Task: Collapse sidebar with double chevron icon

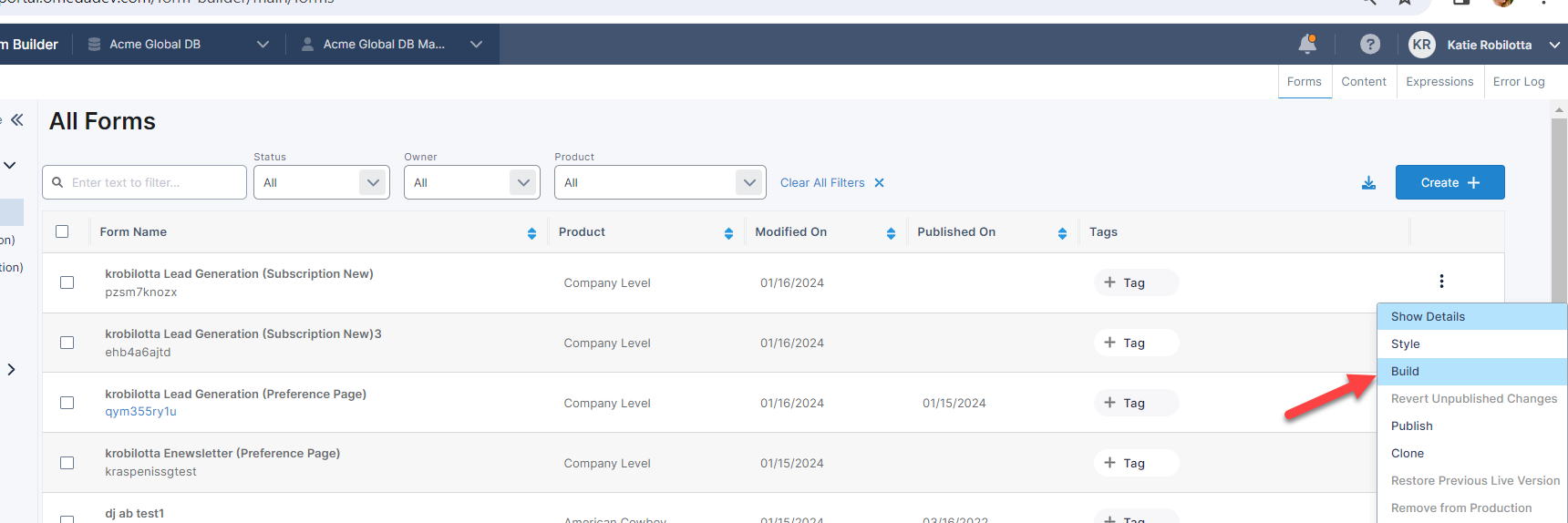Action: [17, 120]
